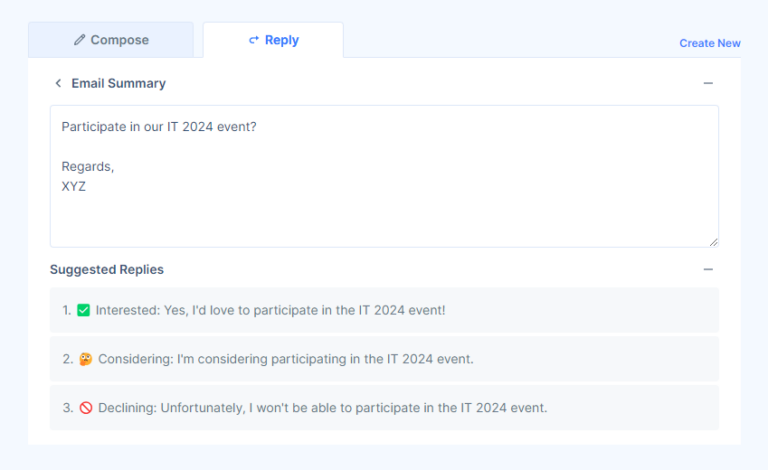Screen dimensions: 768x470
Task: Click the thinking face emoji on the Considering reply
Action: (85, 359)
